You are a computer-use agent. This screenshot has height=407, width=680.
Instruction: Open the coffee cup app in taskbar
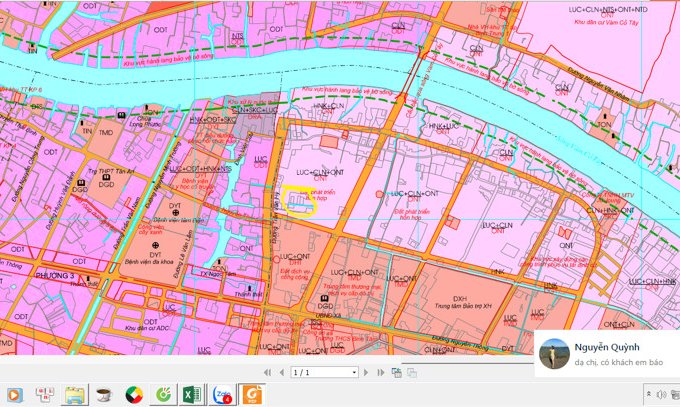pos(103,393)
